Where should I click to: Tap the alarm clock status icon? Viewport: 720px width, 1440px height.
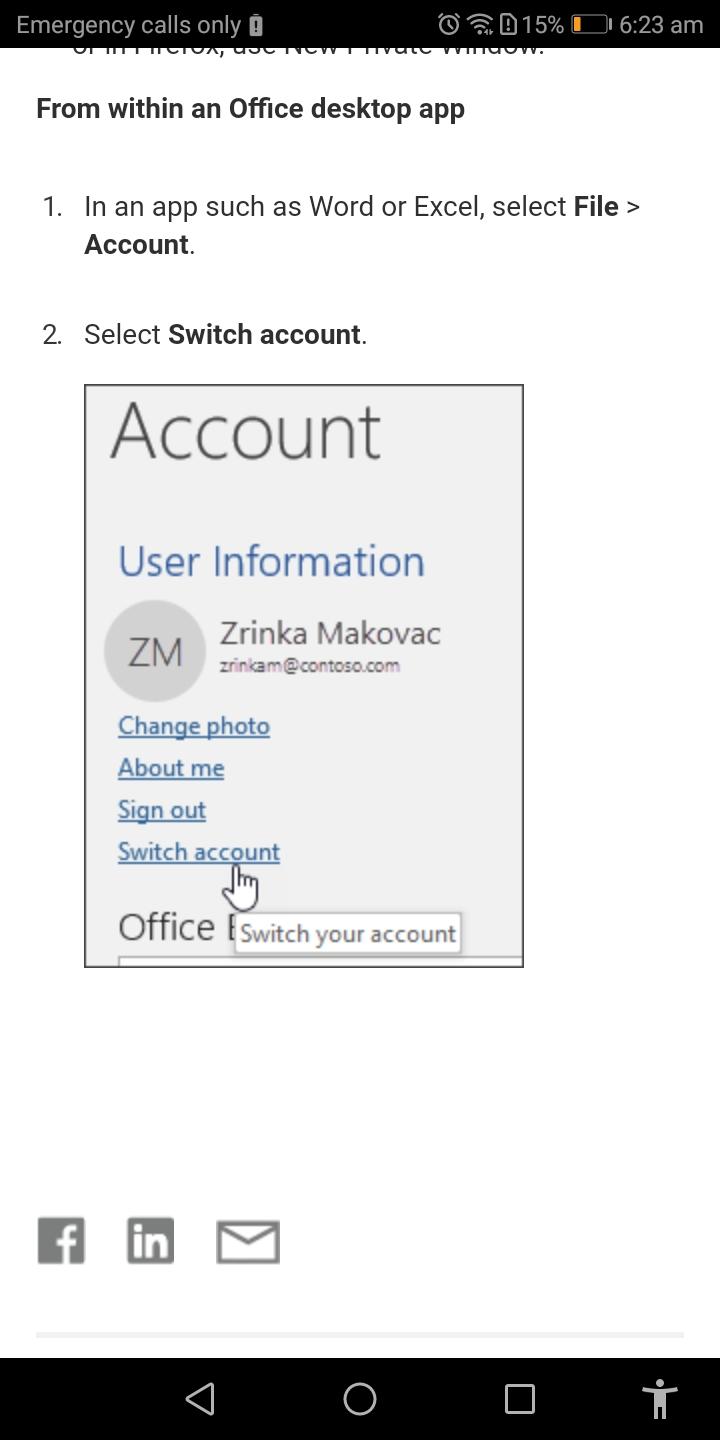pyautogui.click(x=449, y=24)
